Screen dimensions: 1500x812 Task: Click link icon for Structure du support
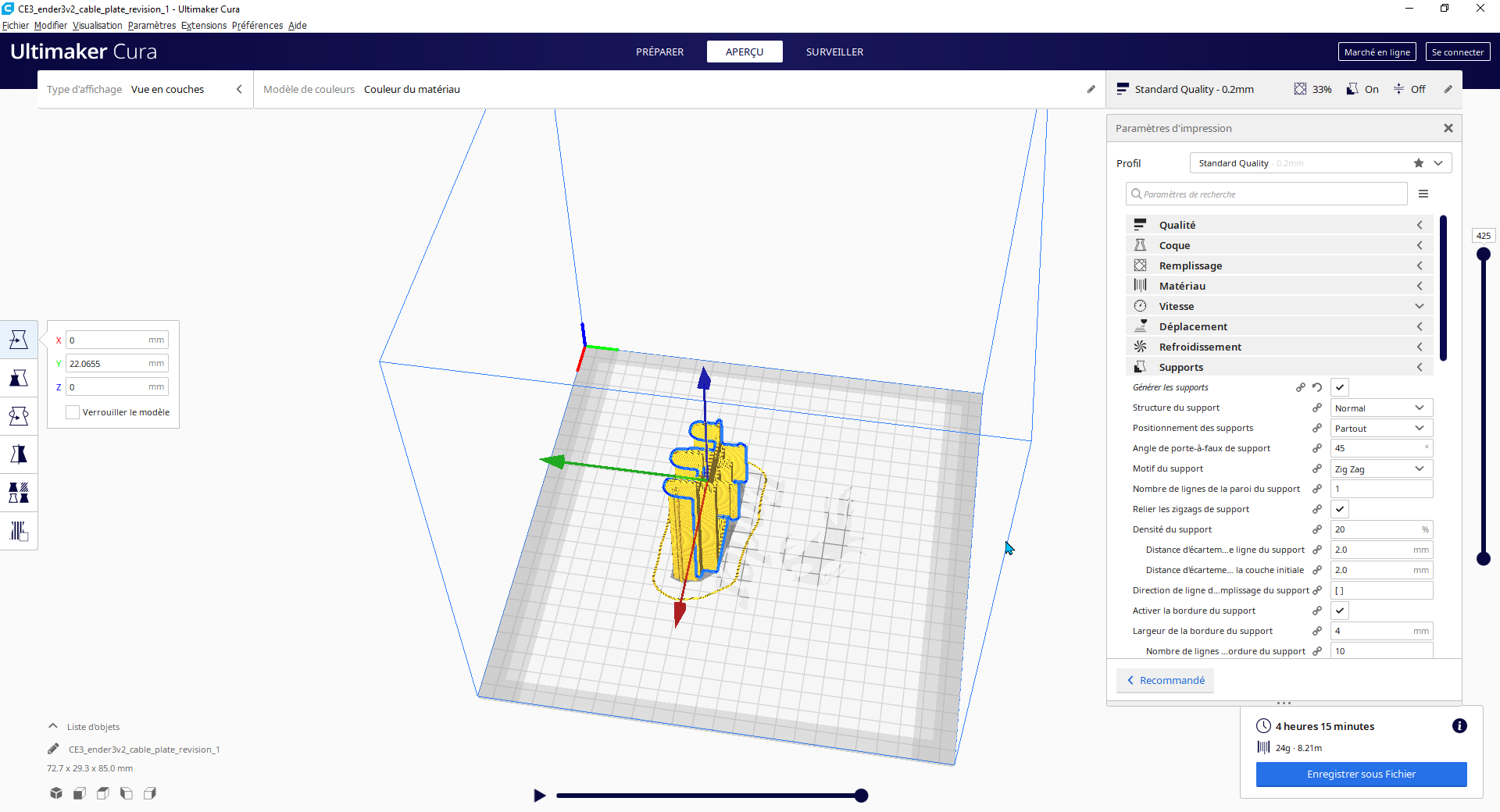(x=1317, y=408)
